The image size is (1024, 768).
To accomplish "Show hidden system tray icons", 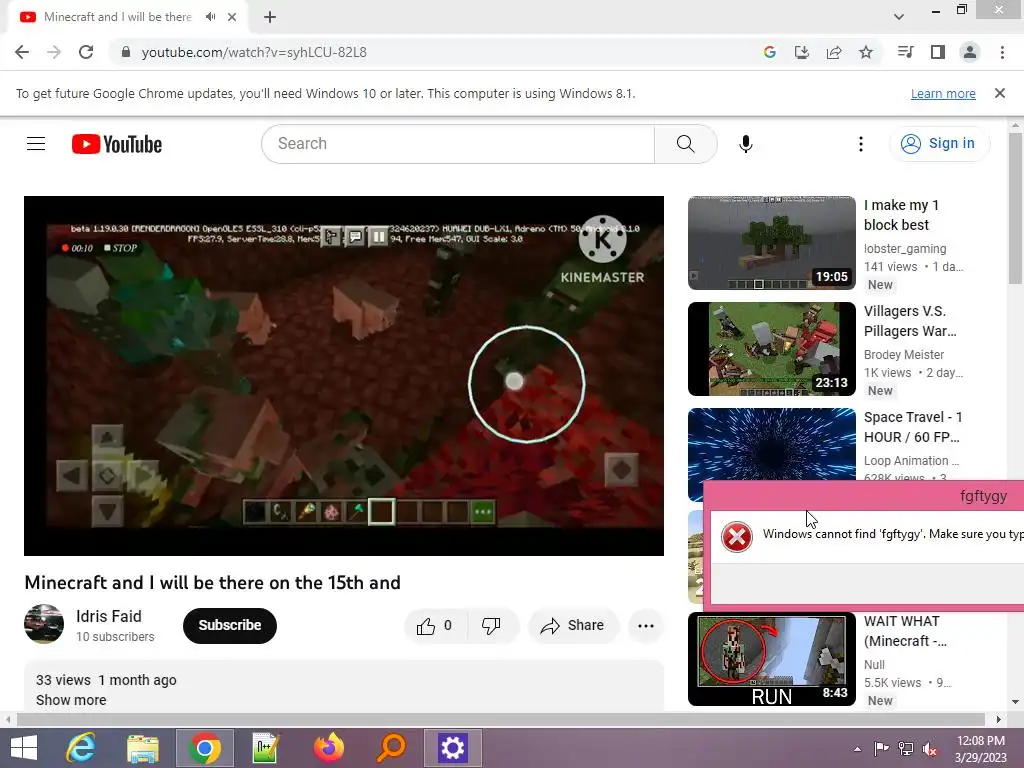I will point(857,749).
